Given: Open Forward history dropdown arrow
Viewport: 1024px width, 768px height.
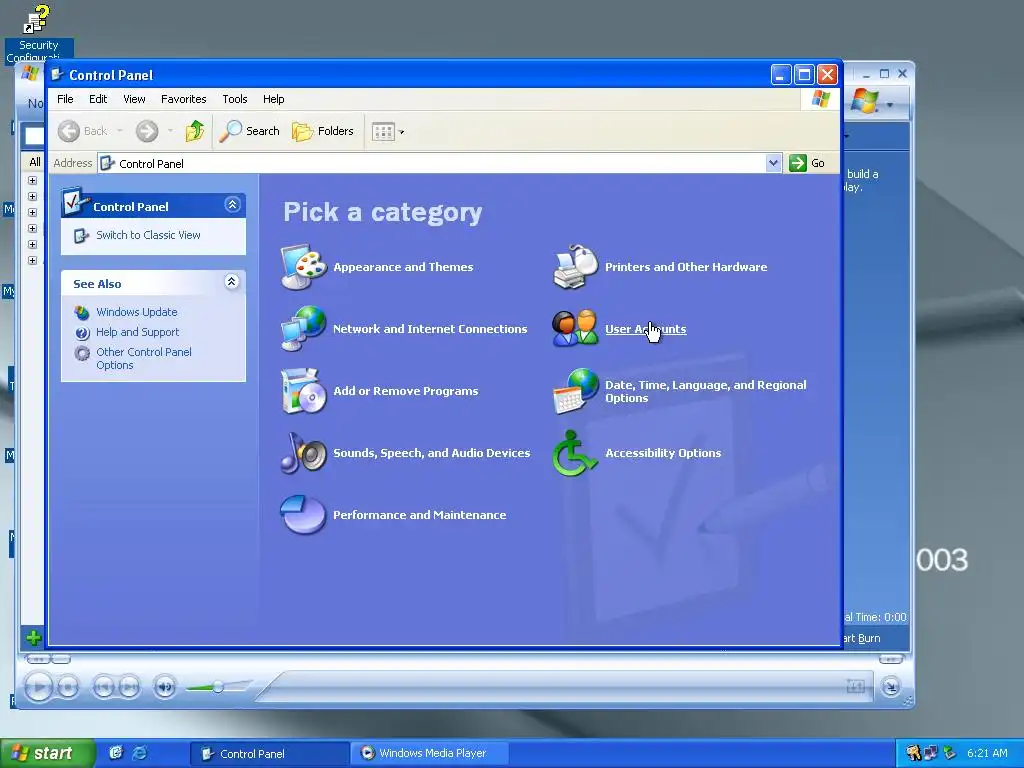Looking at the screenshot, I should point(170,131).
